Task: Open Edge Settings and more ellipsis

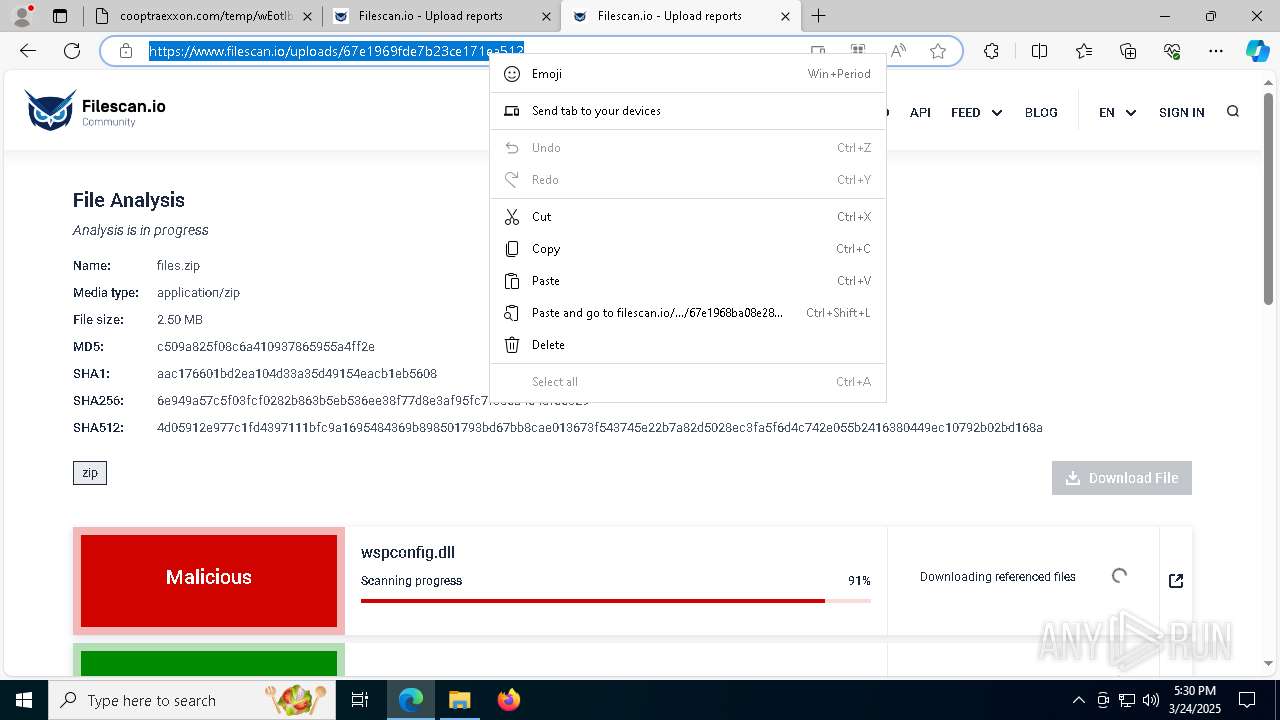Action: (1216, 51)
